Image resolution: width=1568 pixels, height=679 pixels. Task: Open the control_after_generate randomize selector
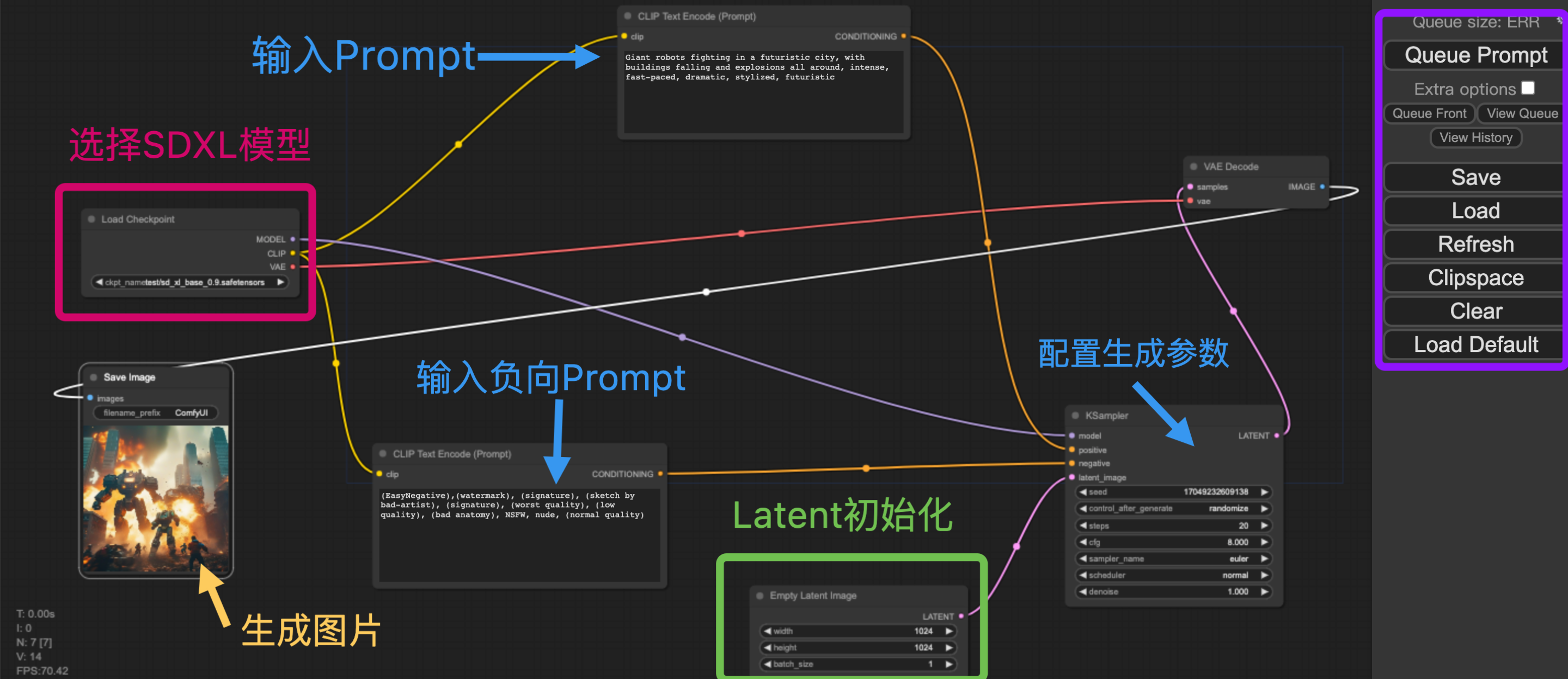(x=1174, y=509)
